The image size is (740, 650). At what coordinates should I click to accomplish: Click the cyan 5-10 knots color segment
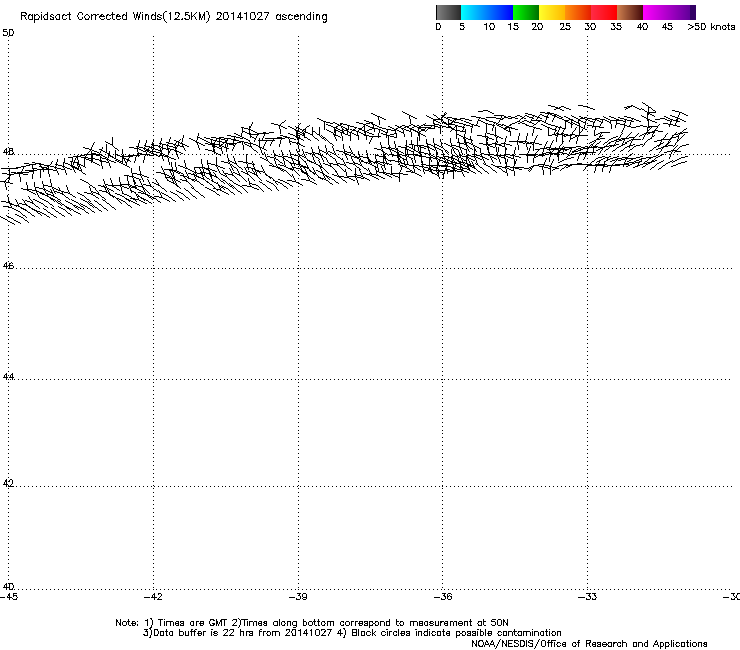[474, 12]
